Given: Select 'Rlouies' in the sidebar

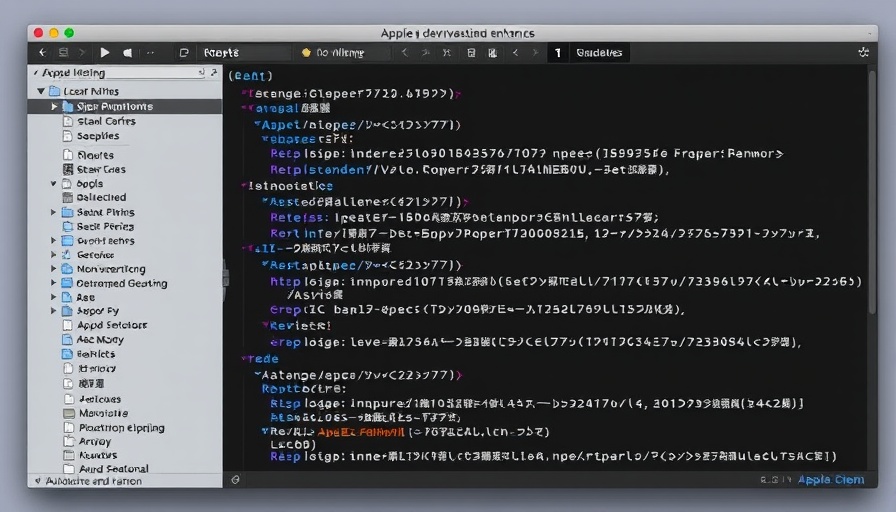Looking at the screenshot, I should [95, 155].
